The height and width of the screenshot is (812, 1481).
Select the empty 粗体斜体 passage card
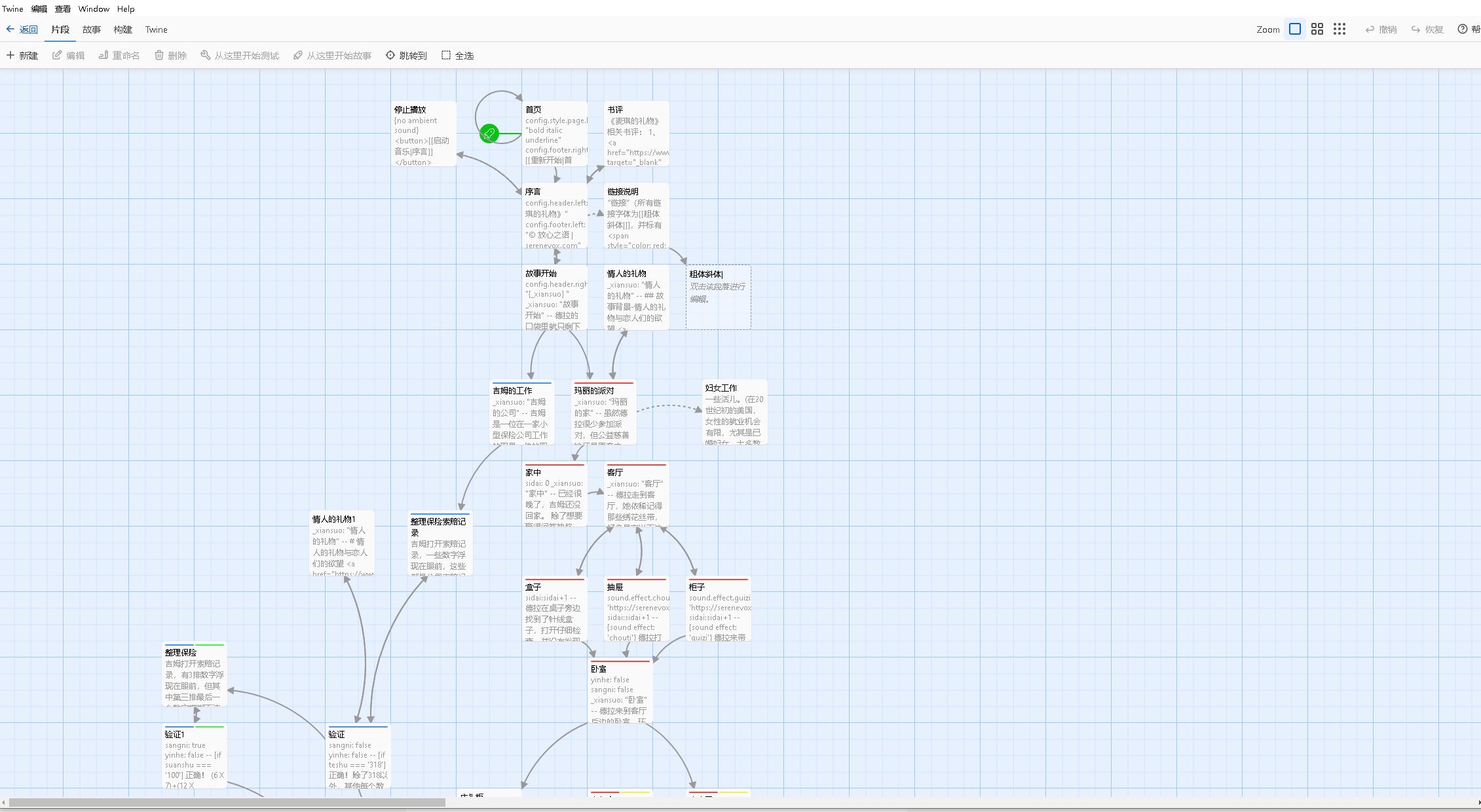click(x=719, y=297)
